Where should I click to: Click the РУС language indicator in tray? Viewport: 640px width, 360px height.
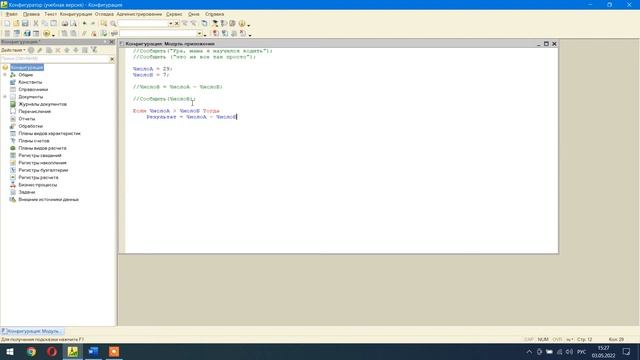point(582,352)
